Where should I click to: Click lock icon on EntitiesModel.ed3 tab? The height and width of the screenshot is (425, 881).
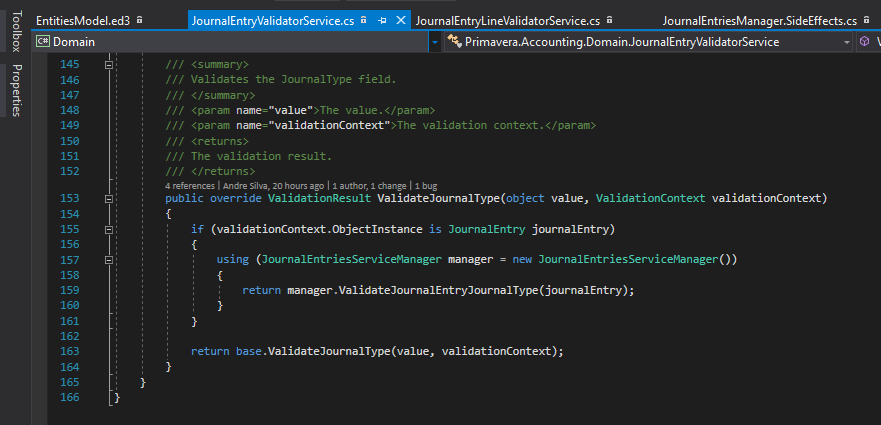[x=139, y=20]
